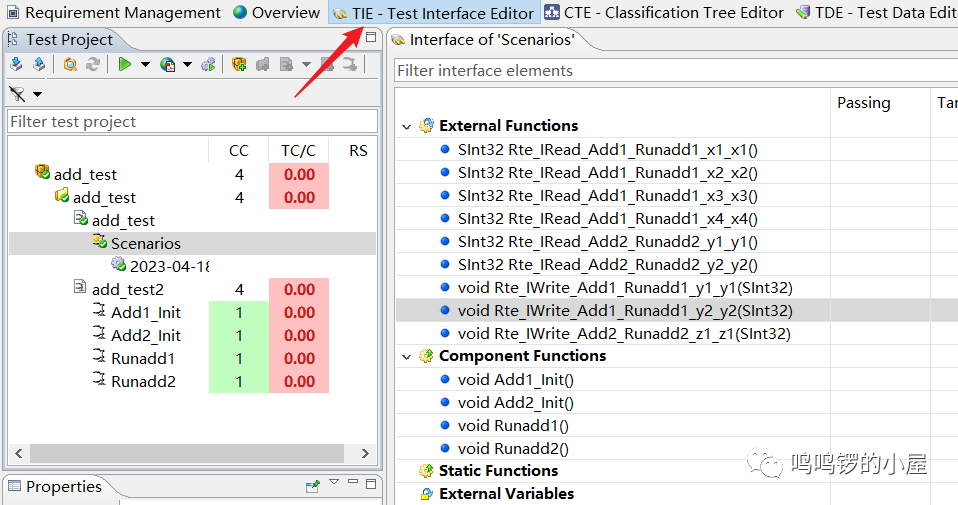Click the gold new project icon with plus
The image size is (958, 505).
coord(238,65)
